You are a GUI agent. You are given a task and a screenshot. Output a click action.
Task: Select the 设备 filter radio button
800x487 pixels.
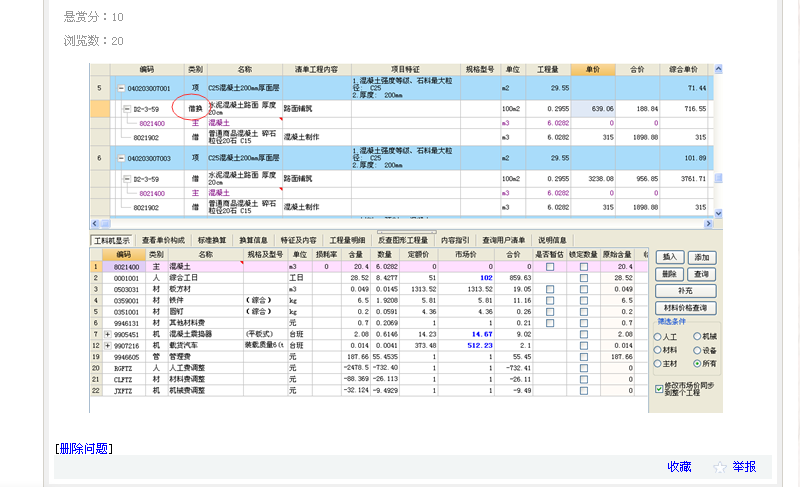pyautogui.click(x=697, y=350)
